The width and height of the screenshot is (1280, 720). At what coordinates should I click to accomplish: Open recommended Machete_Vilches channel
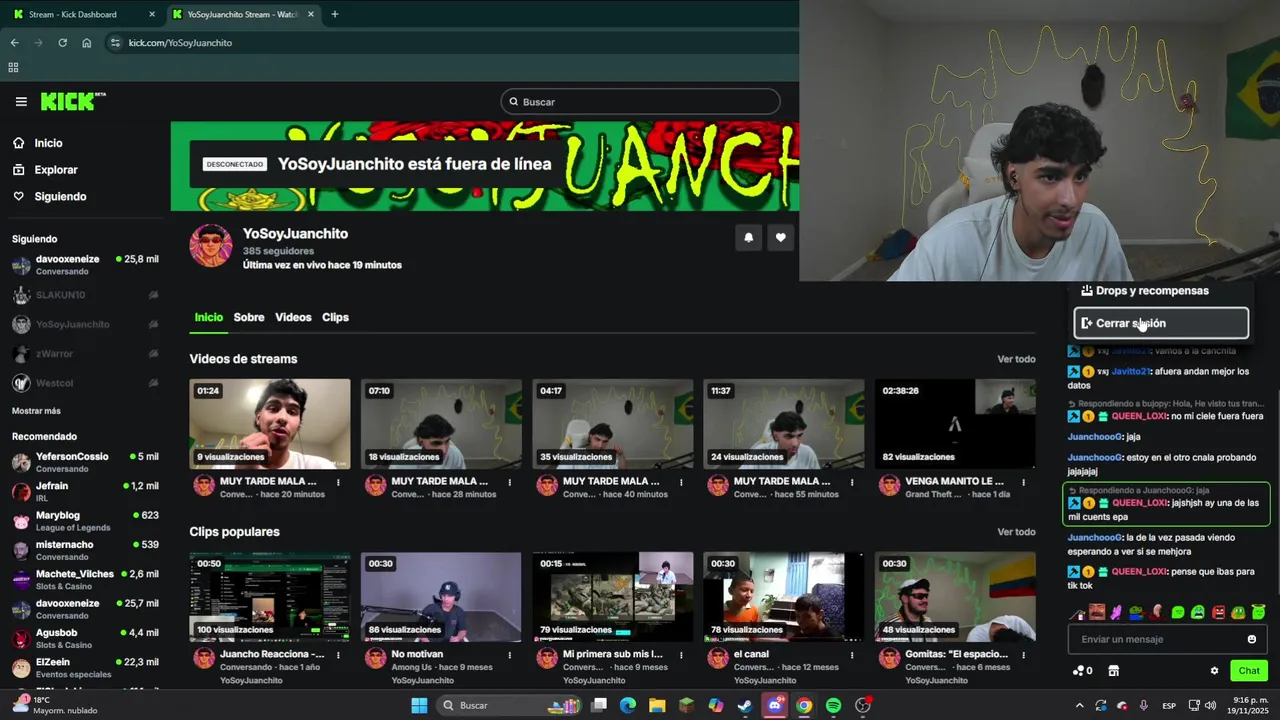(x=84, y=580)
